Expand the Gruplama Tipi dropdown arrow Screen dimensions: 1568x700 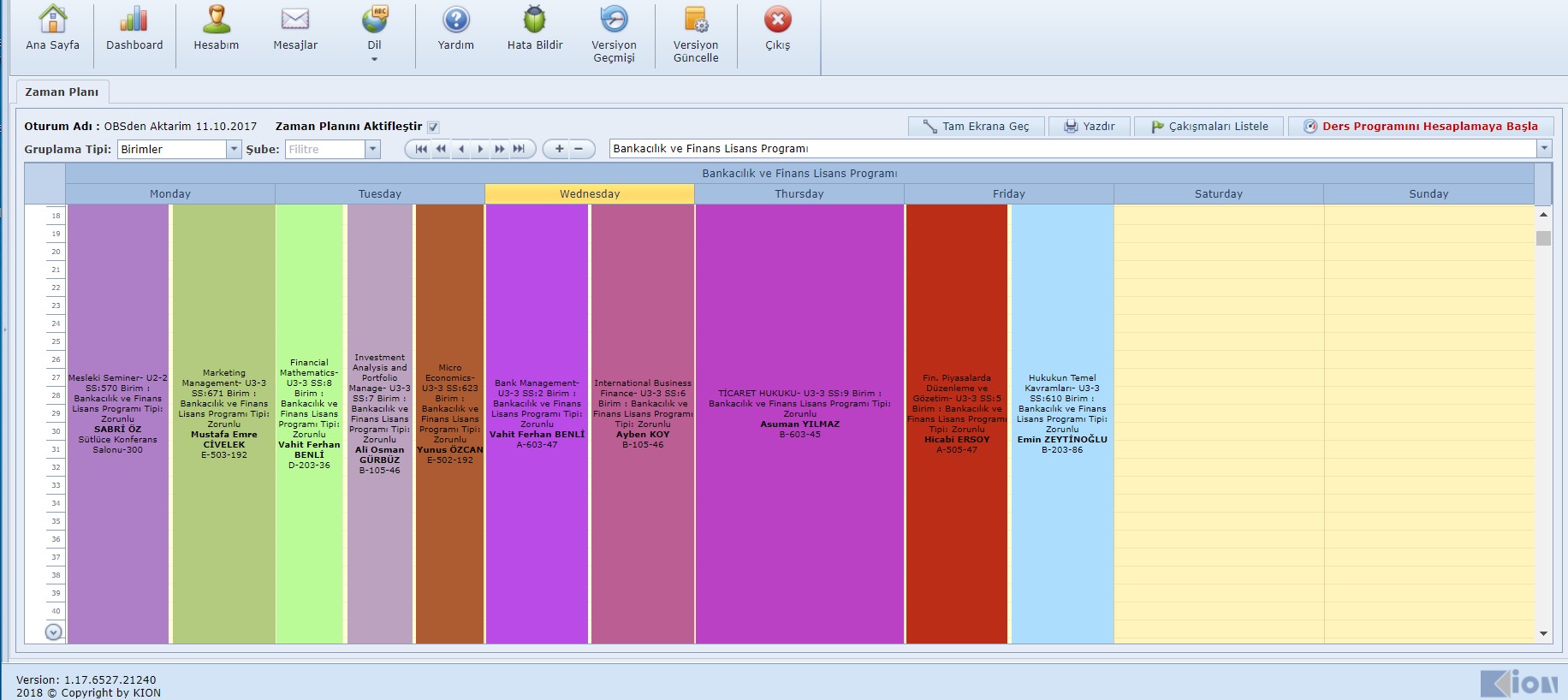(x=234, y=149)
